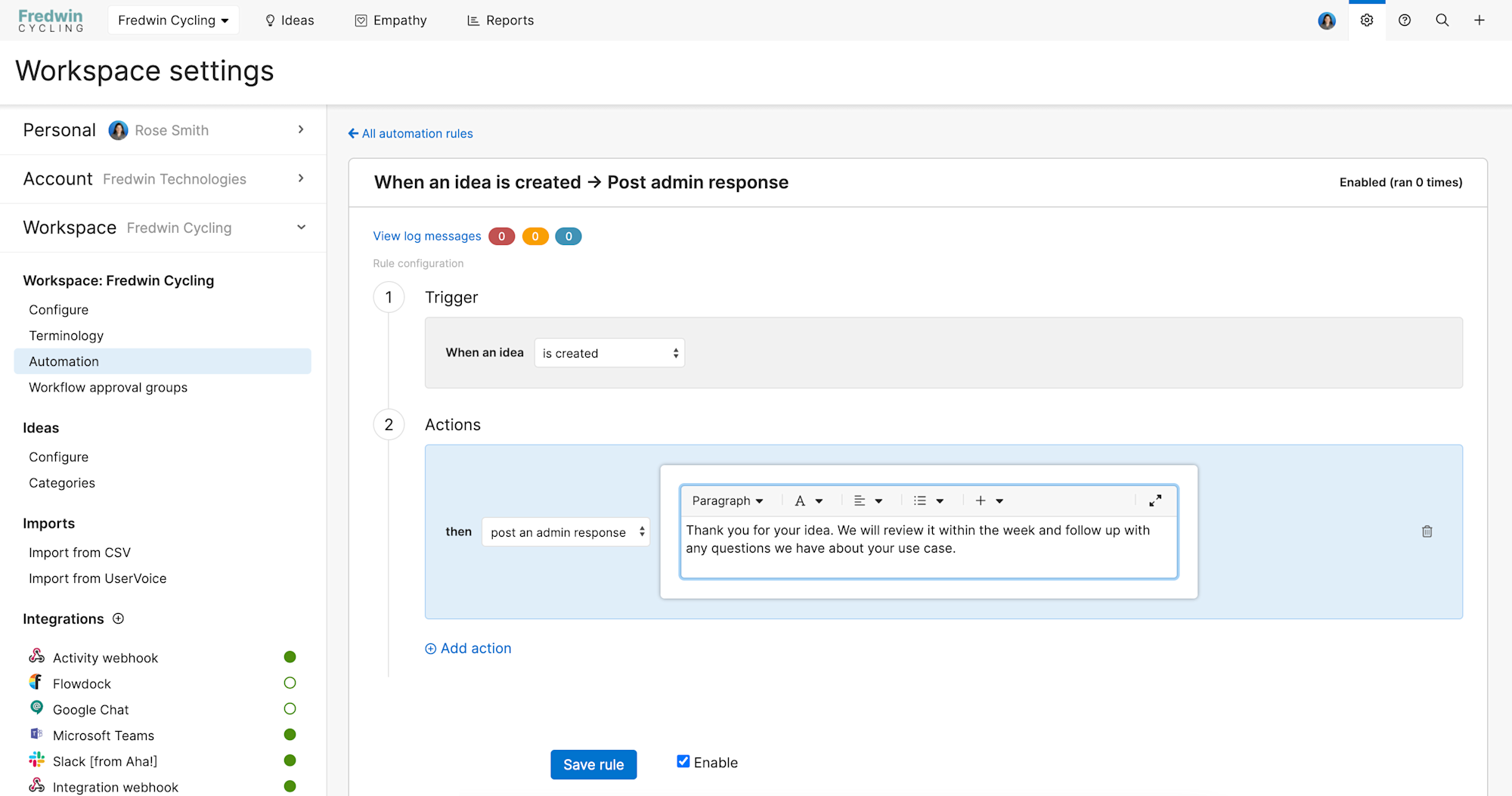Toggle Flowdock integration status circle
1512x796 pixels.
[x=290, y=683]
